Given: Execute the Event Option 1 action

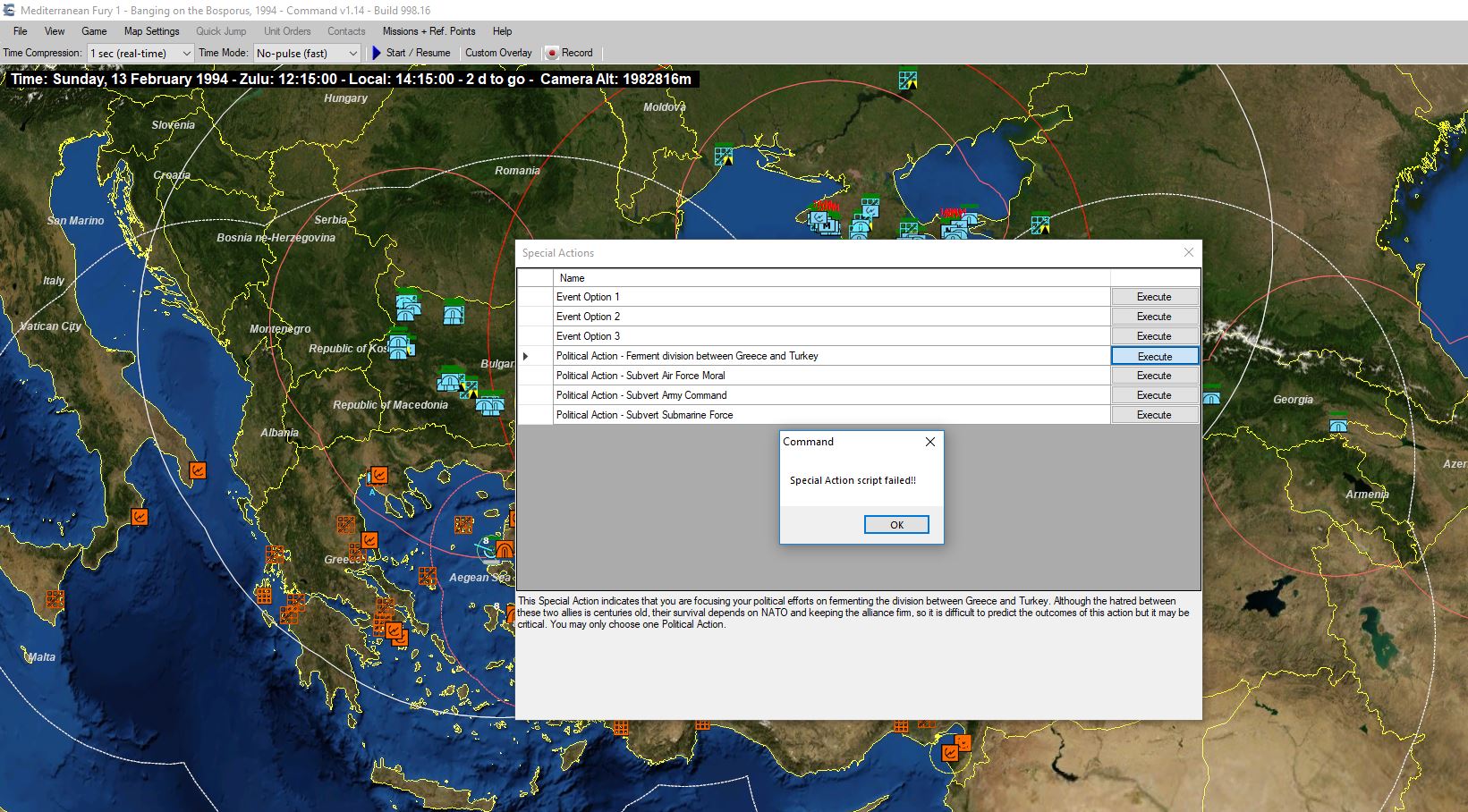Looking at the screenshot, I should click(1154, 297).
